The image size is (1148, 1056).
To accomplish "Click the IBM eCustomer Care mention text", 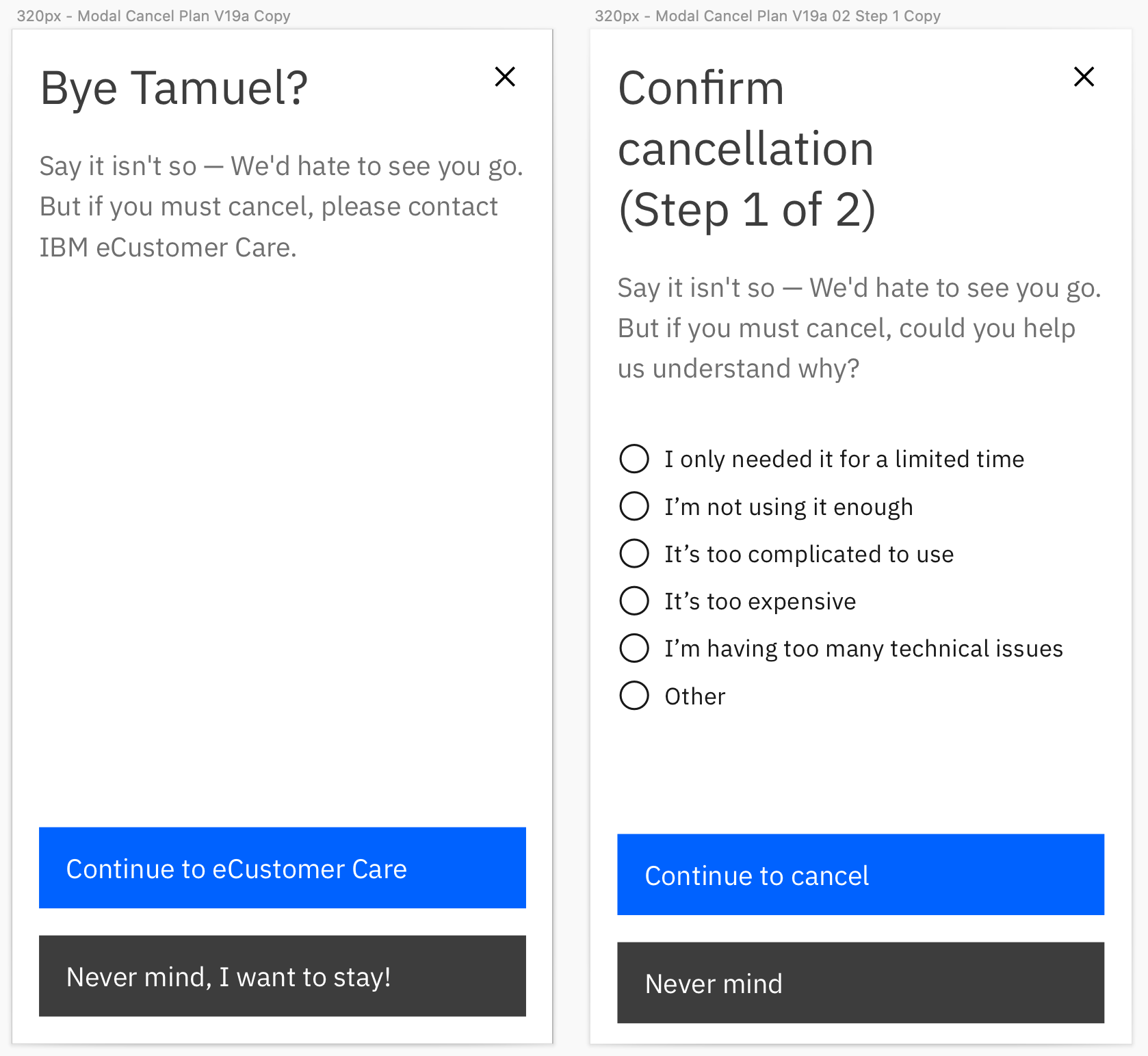I will tap(168, 247).
